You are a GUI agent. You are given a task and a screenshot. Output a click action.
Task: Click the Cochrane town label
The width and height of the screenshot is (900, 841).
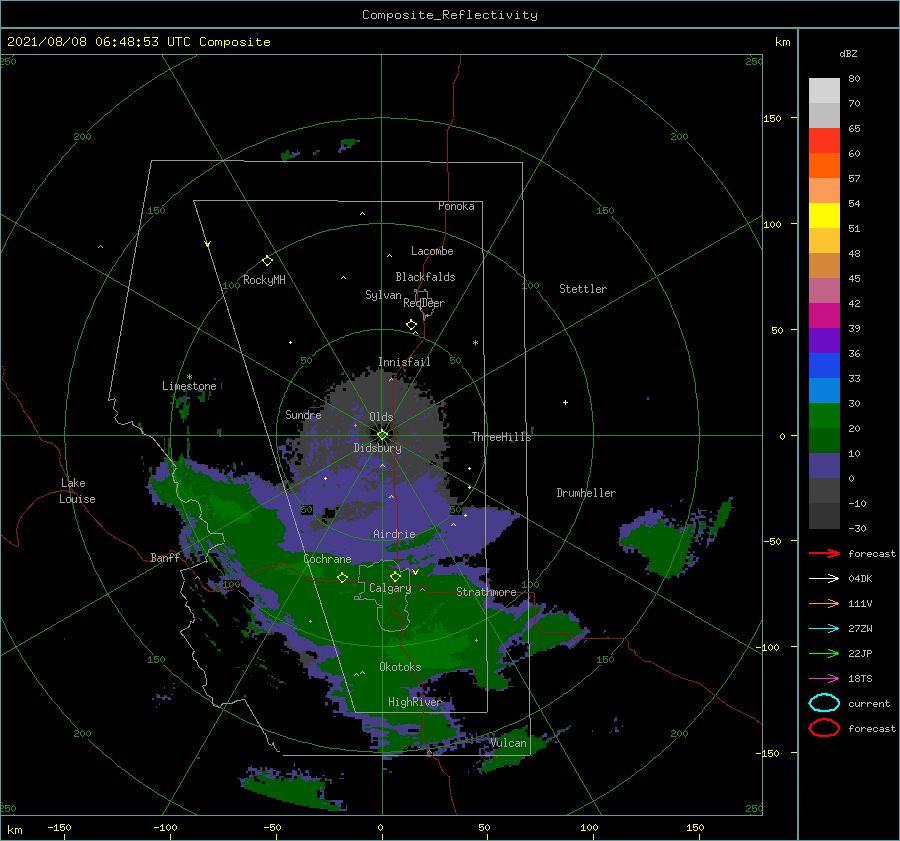tap(327, 559)
